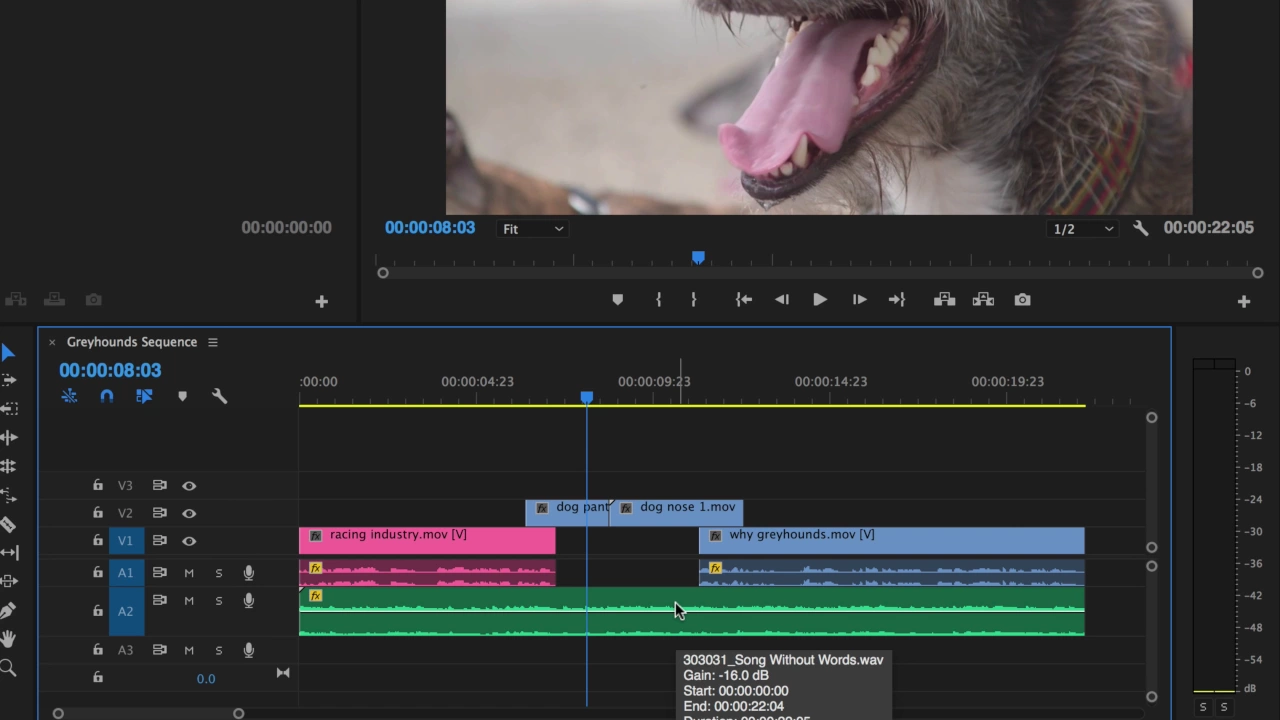Select the dog nose 1.mov clip
This screenshot has width=1280, height=720.
677,513
